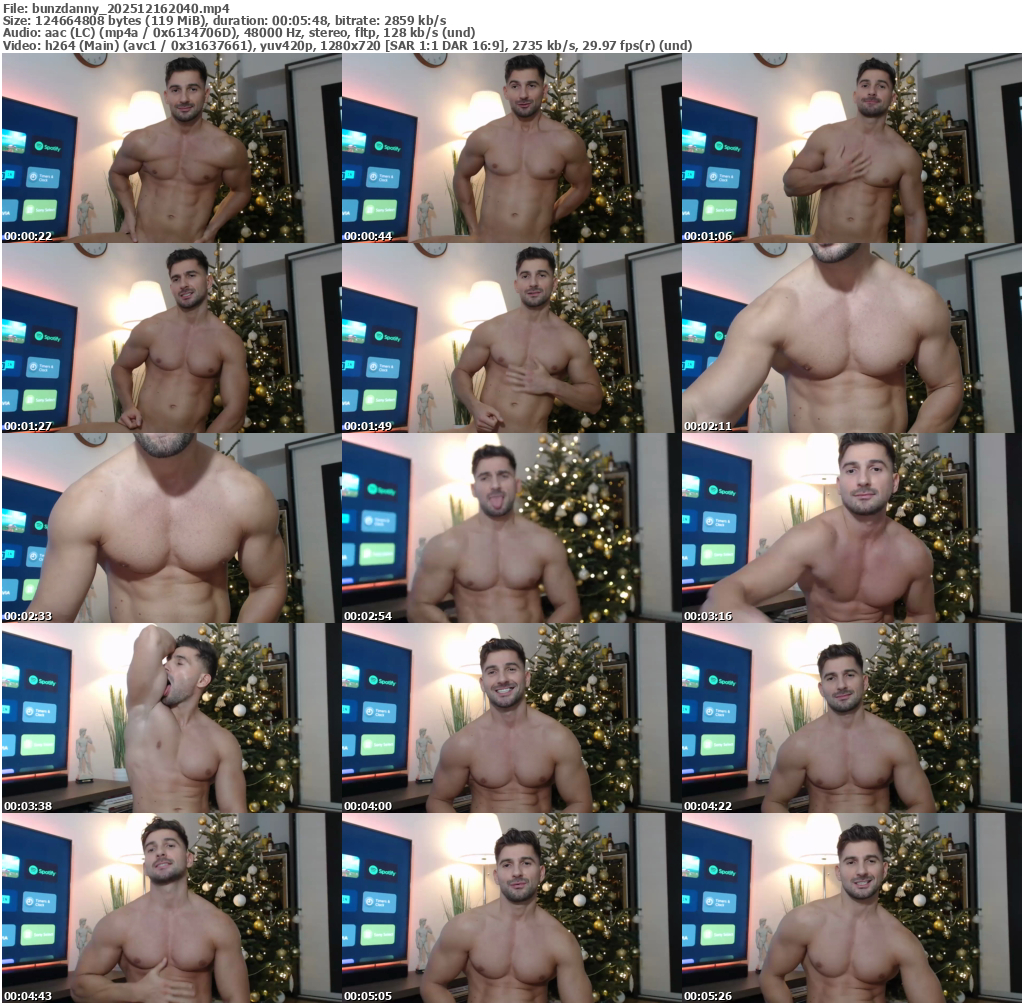Click the file name bunzdanny_202512162040.mp4
This screenshot has height=1003, width=1024.
[131, 8]
